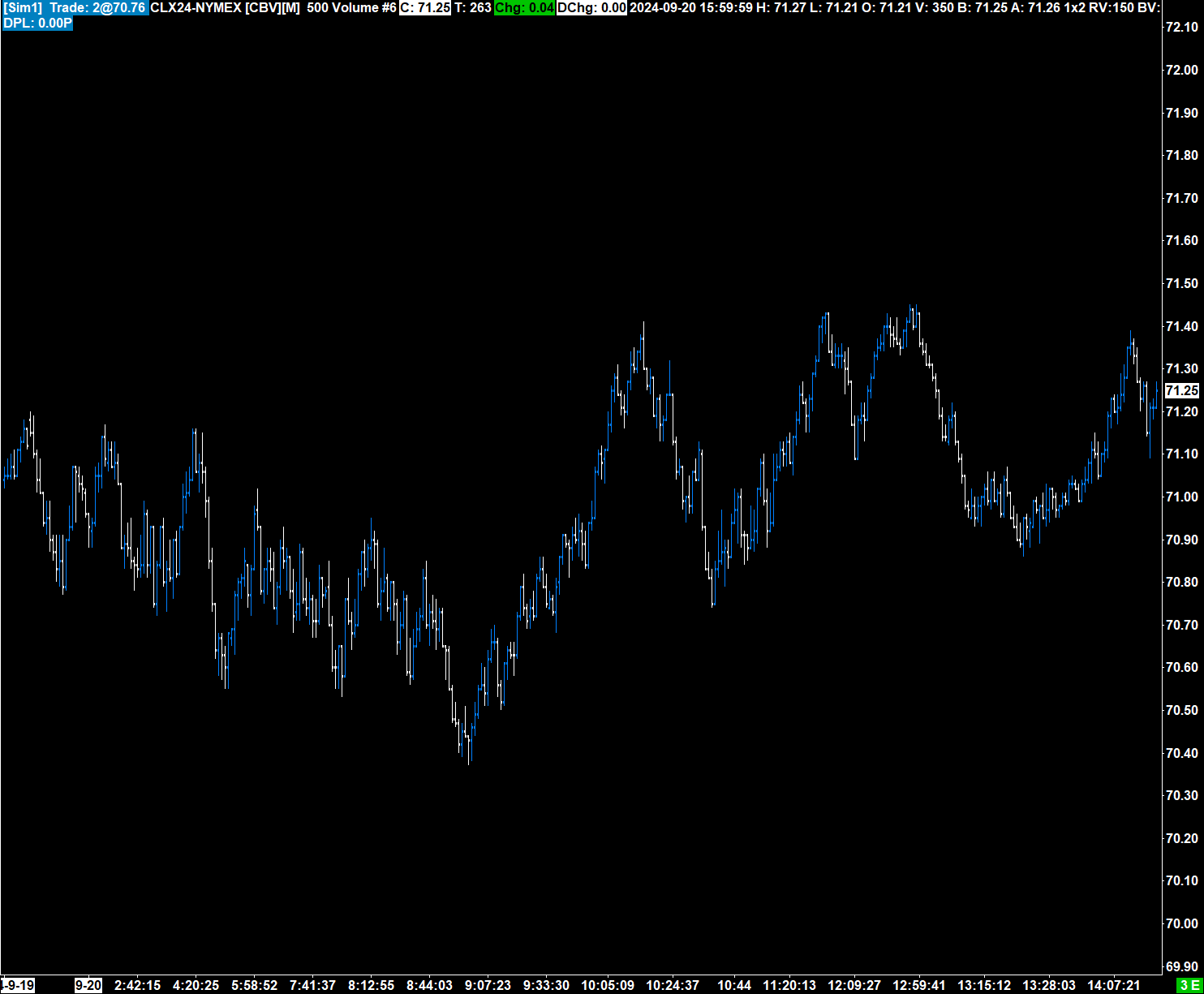
Task: Click the 70.00 price scale label
Action: [1181, 923]
